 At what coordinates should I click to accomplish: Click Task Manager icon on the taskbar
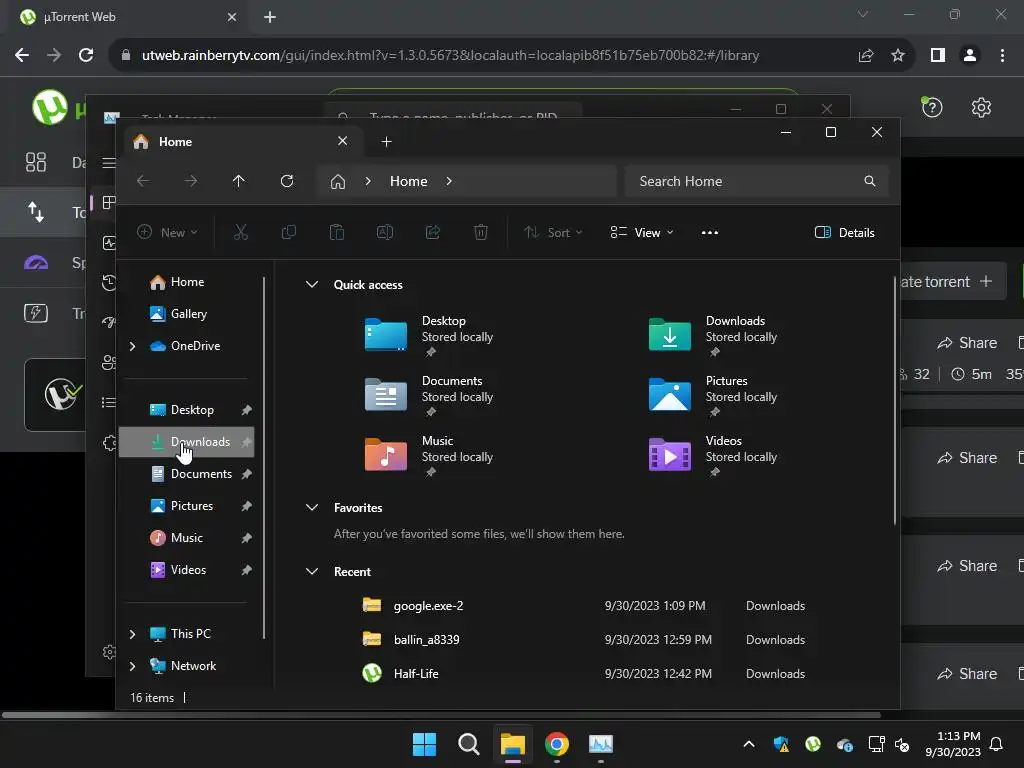coord(600,744)
